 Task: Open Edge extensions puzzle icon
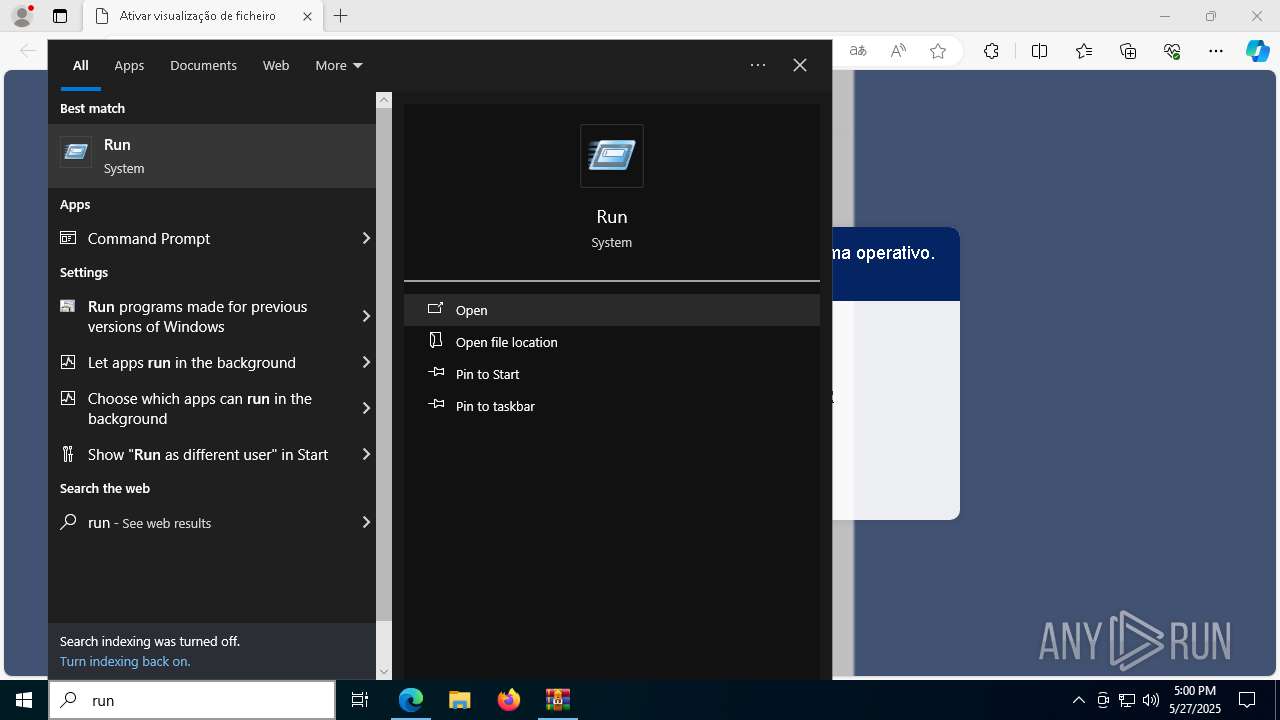(991, 51)
